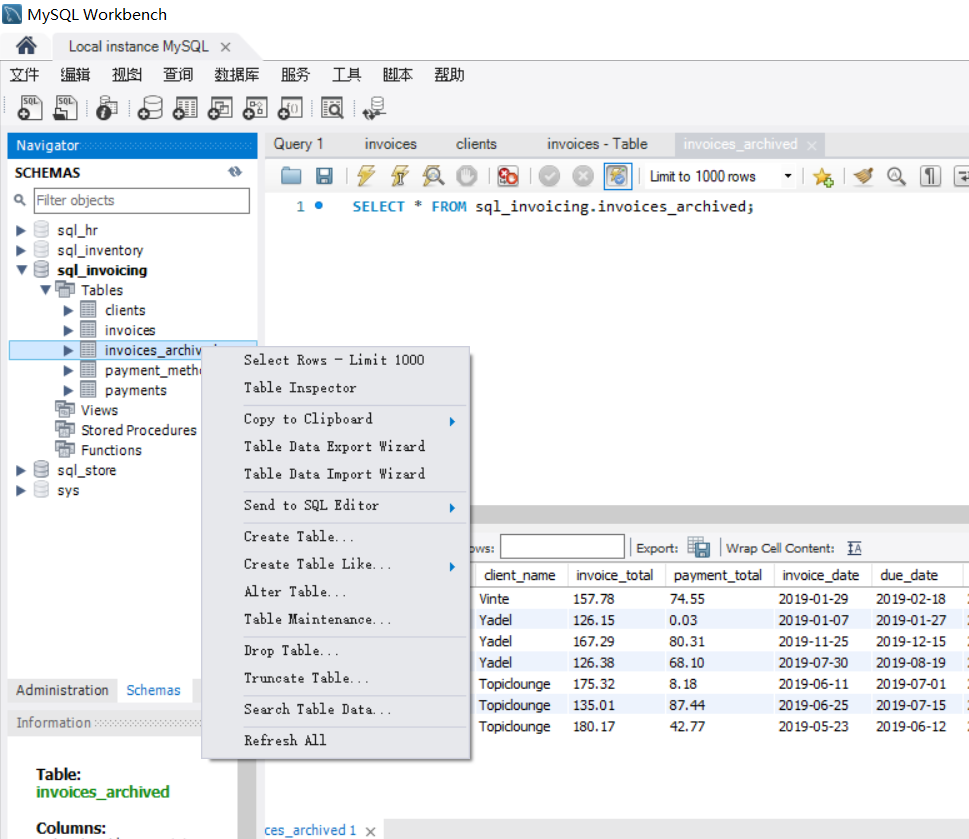
Task: Open find panel magnifier icon in editor
Action: tap(896, 177)
